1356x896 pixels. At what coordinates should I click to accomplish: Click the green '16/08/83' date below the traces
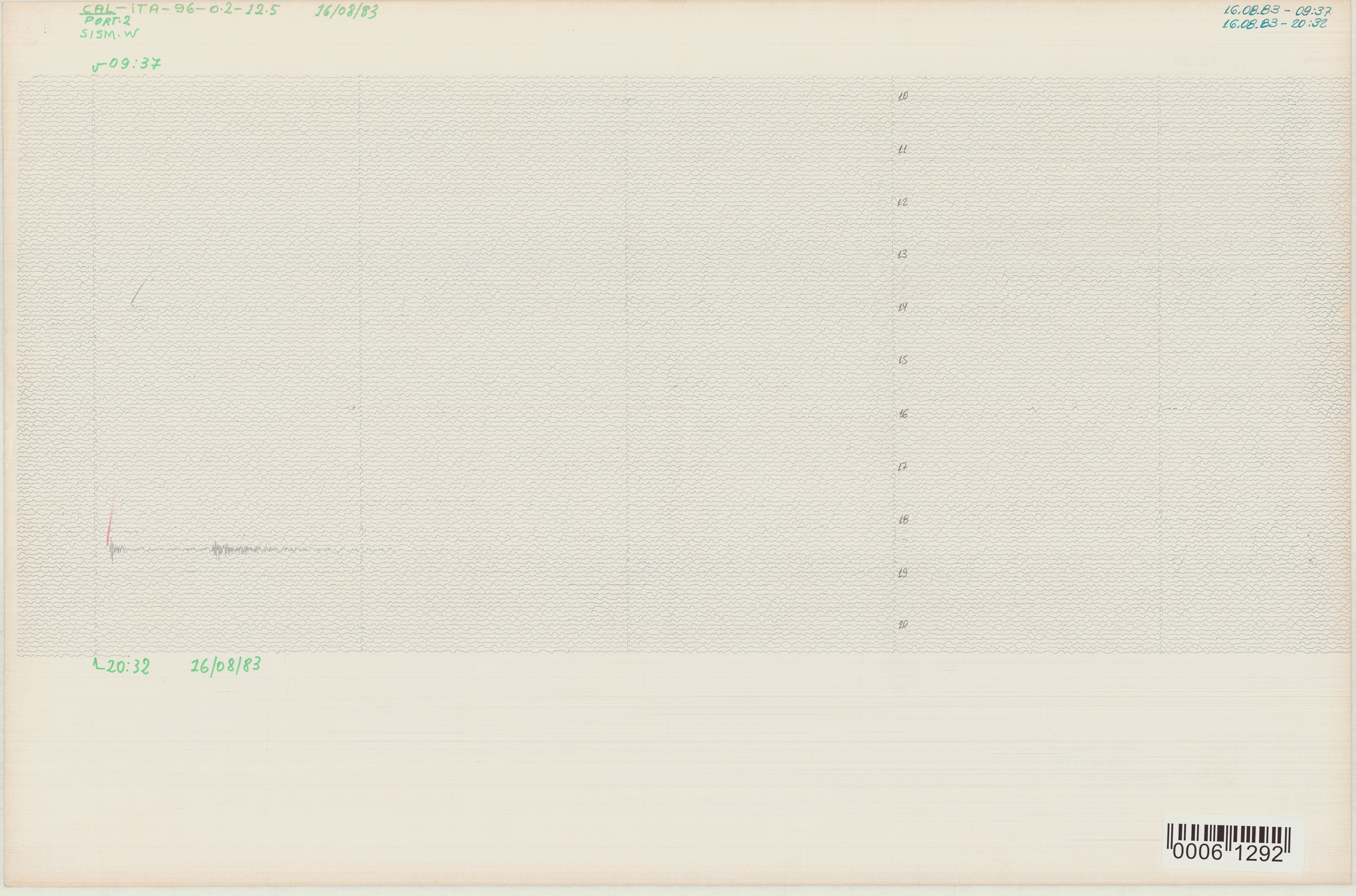point(226,666)
